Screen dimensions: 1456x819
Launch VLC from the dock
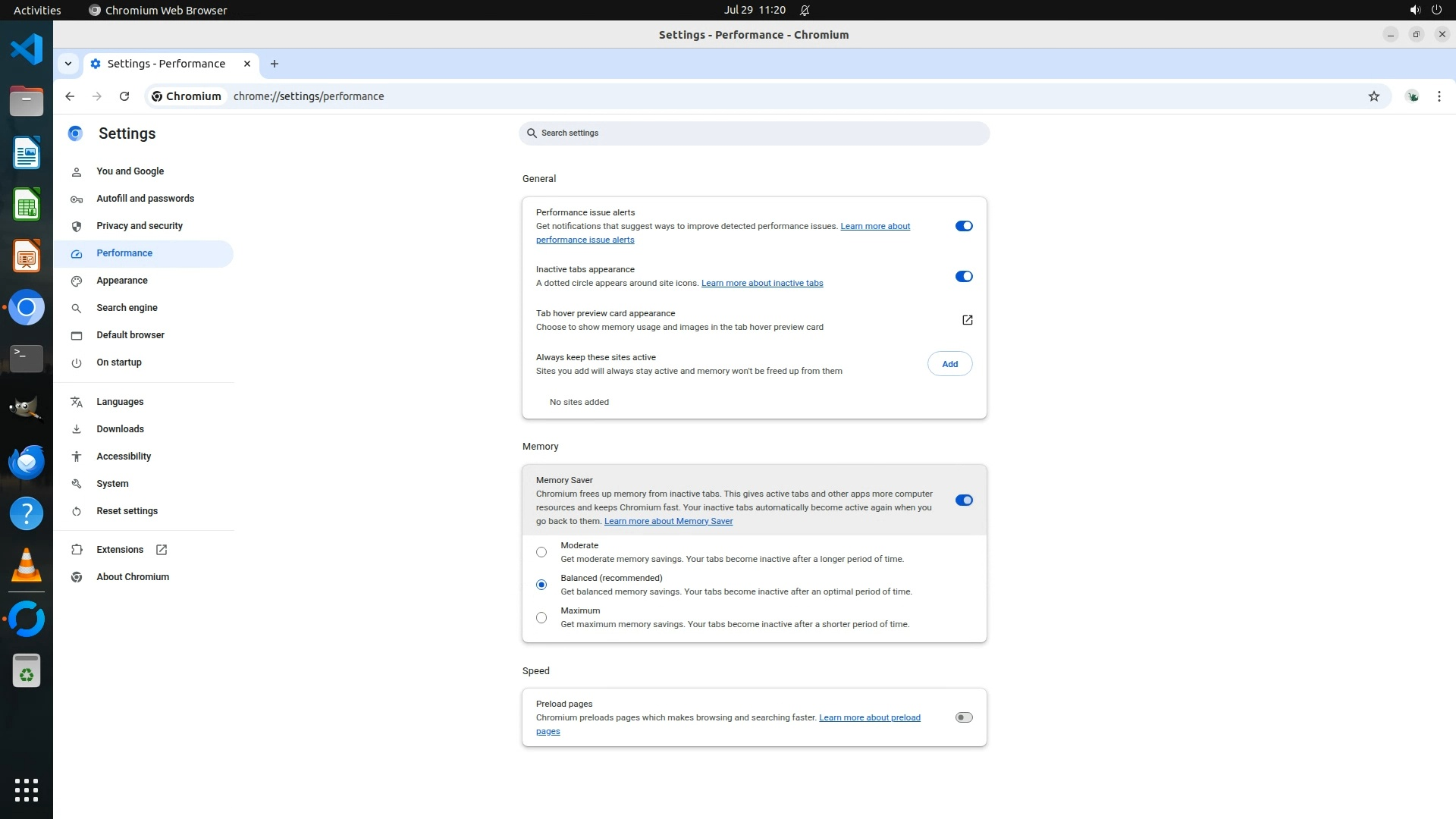[27, 566]
